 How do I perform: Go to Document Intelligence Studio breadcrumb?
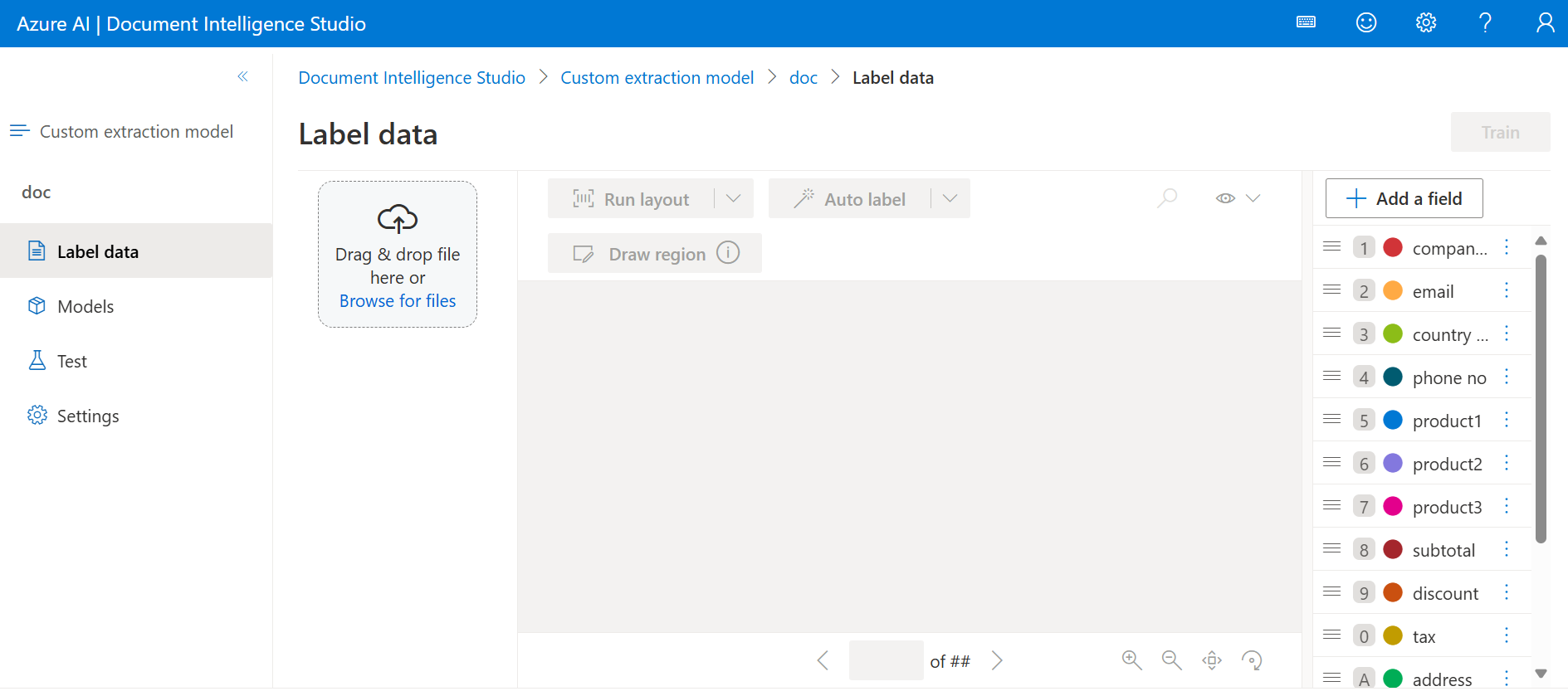tap(412, 77)
